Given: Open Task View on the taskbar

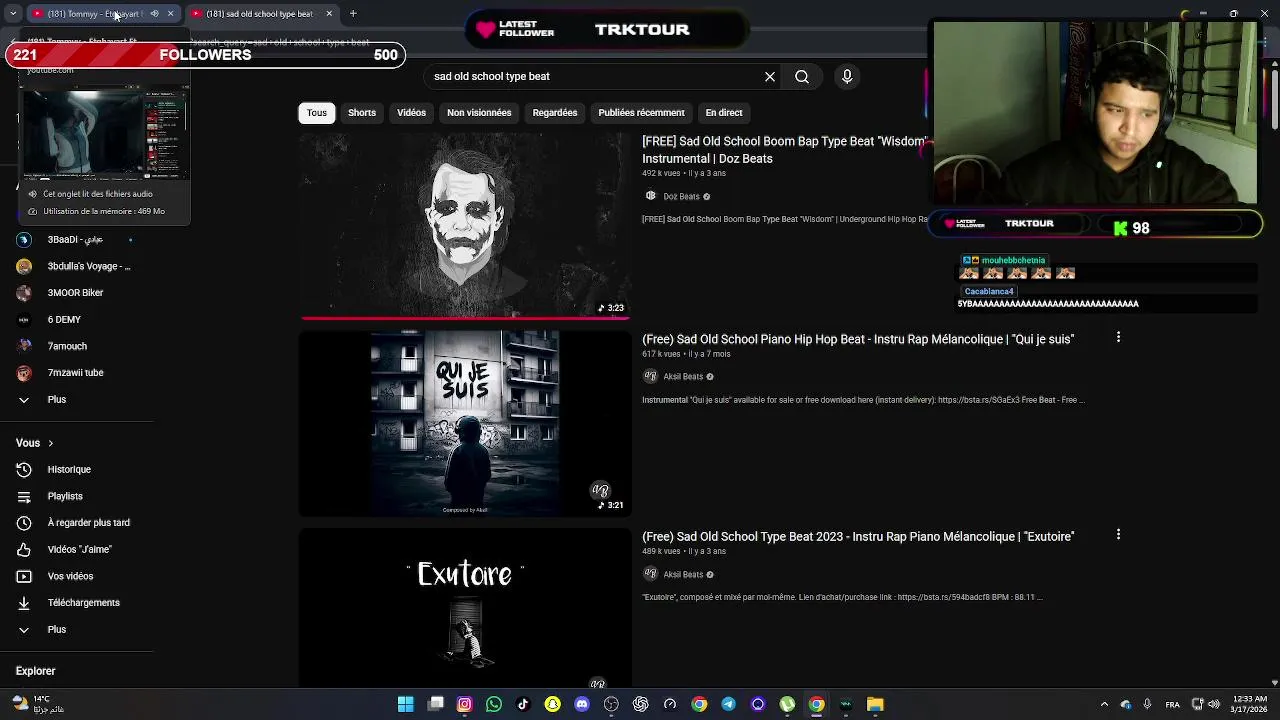Looking at the screenshot, I should tap(435, 704).
